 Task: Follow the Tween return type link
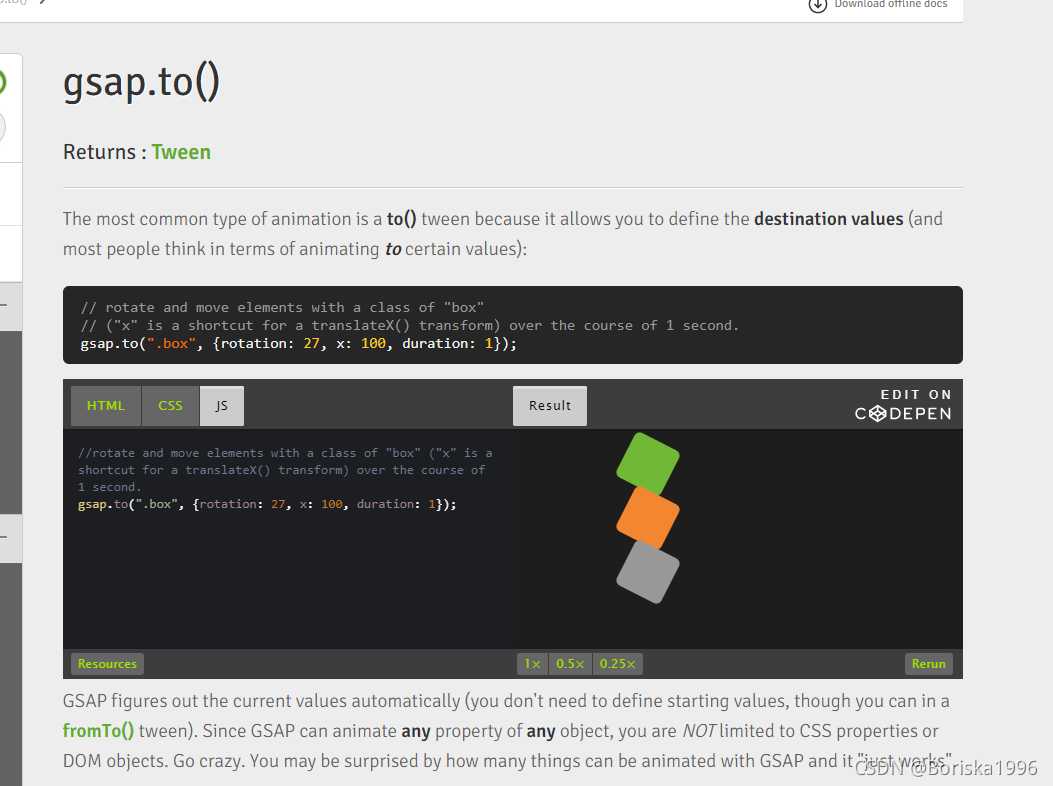click(181, 152)
